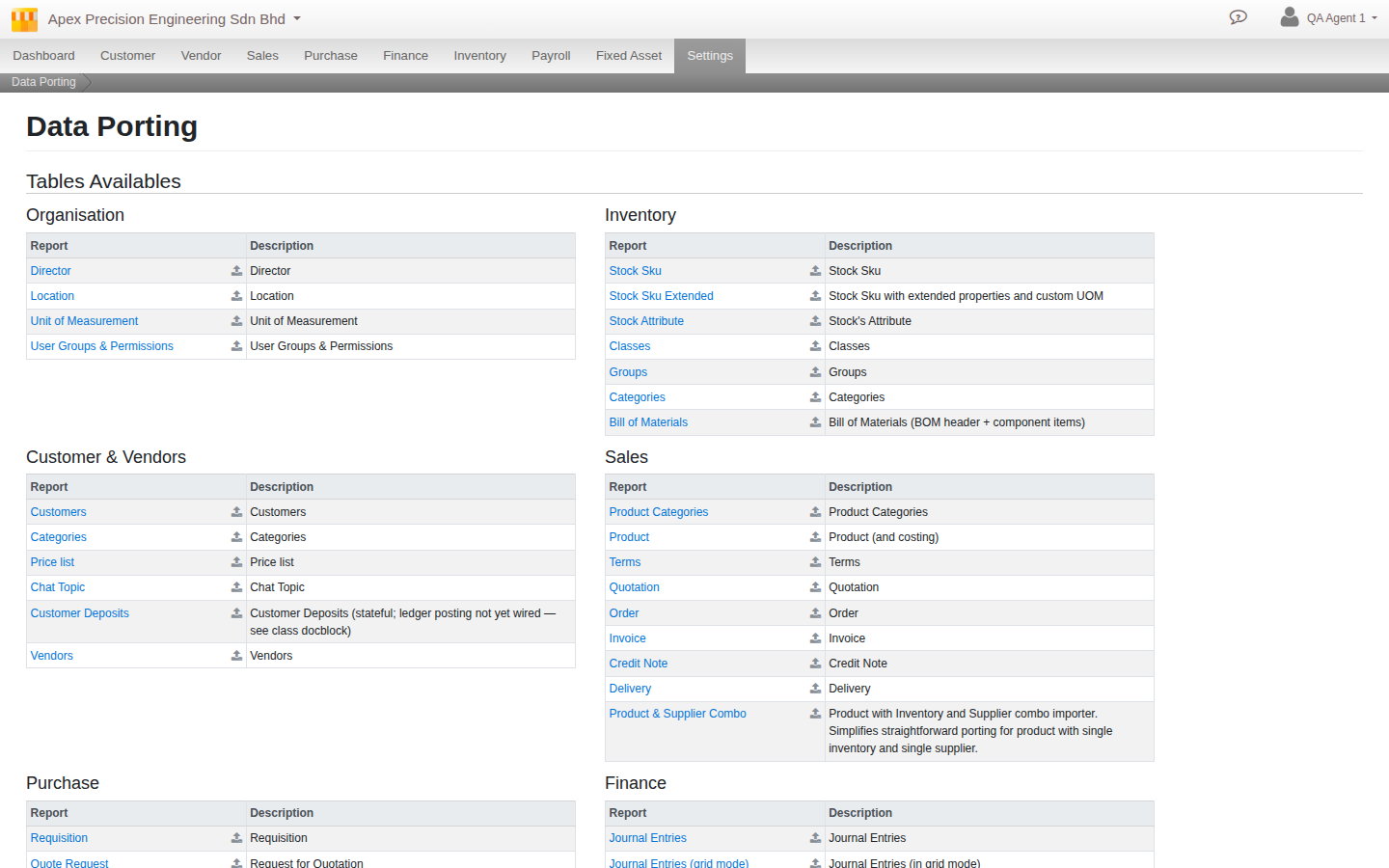This screenshot has height=868, width=1389.
Task: Click upload icon for User Groups & Permissions
Action: (236, 346)
